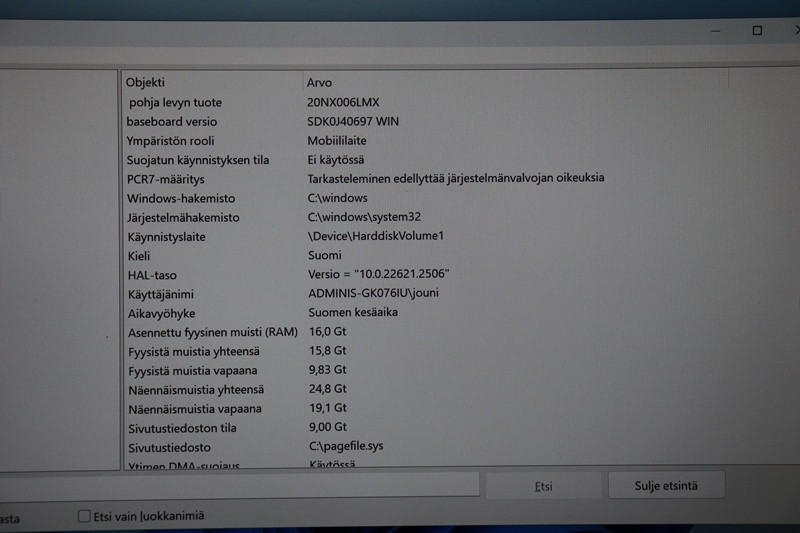800x533 pixels.
Task: Select the value 20NX006LMX
Action: click(343, 102)
